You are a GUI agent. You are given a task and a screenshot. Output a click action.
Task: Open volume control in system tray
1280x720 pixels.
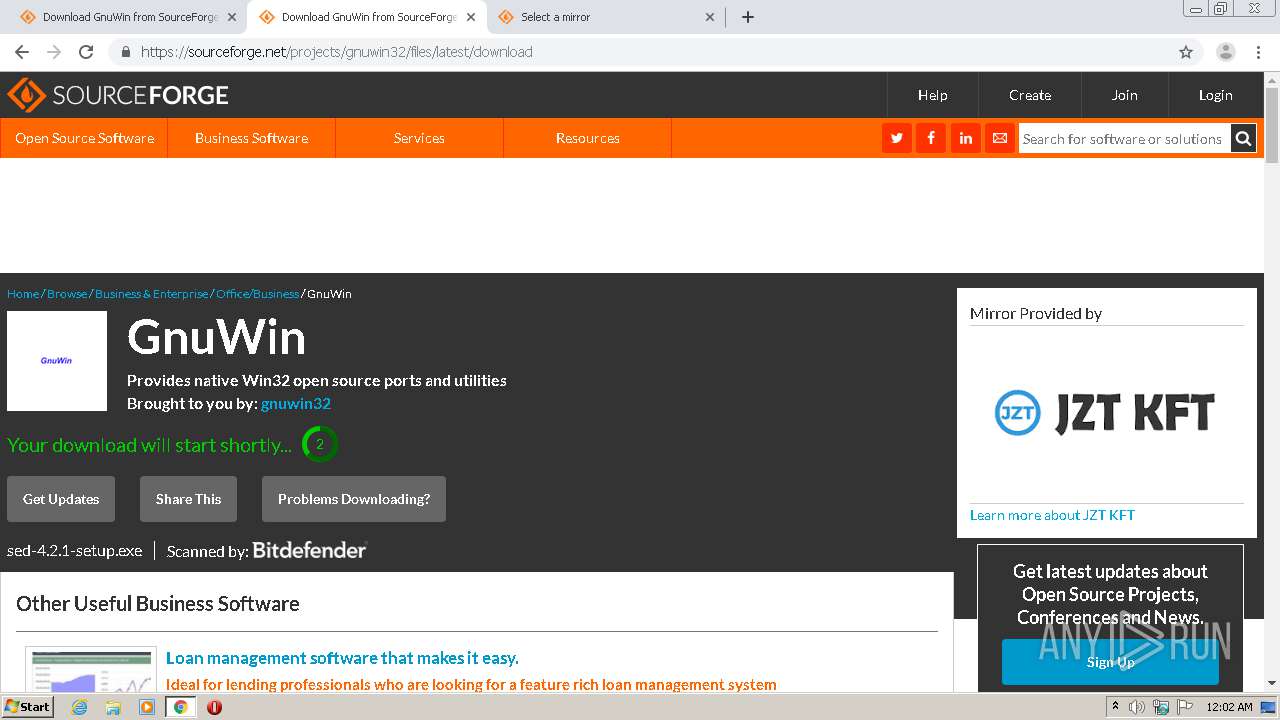pyautogui.click(x=1137, y=707)
